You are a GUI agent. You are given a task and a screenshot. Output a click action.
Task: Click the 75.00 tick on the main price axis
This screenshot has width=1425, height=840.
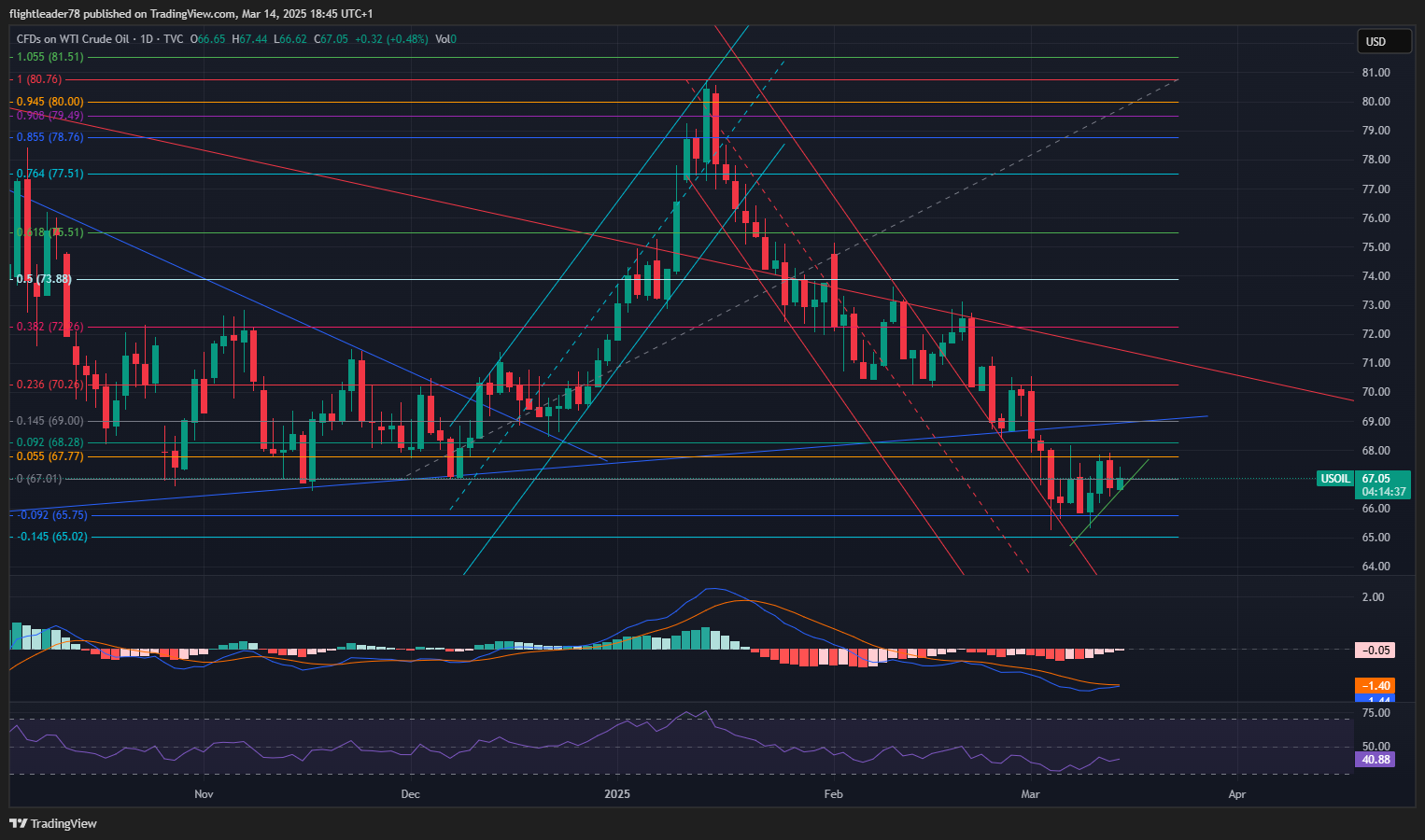[x=1376, y=247]
